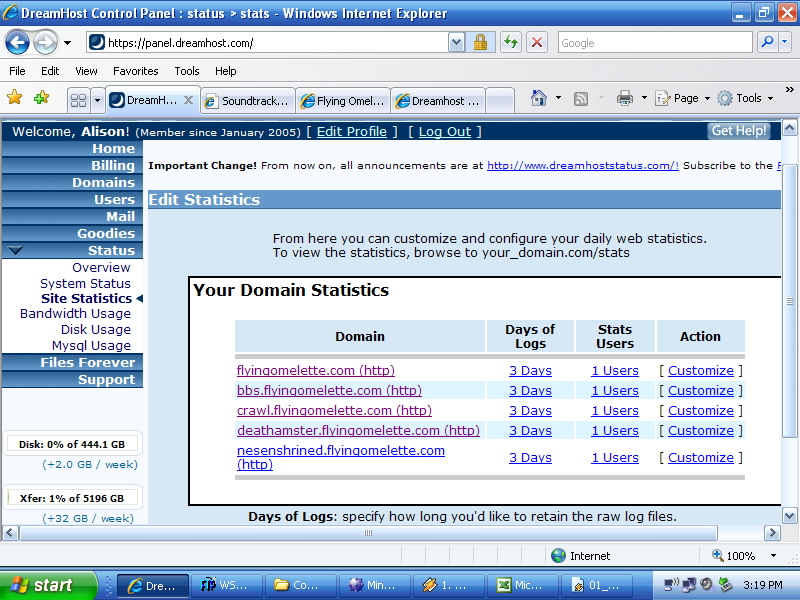
Task: Customize stats for flyingomelette.com row
Action: coord(701,370)
